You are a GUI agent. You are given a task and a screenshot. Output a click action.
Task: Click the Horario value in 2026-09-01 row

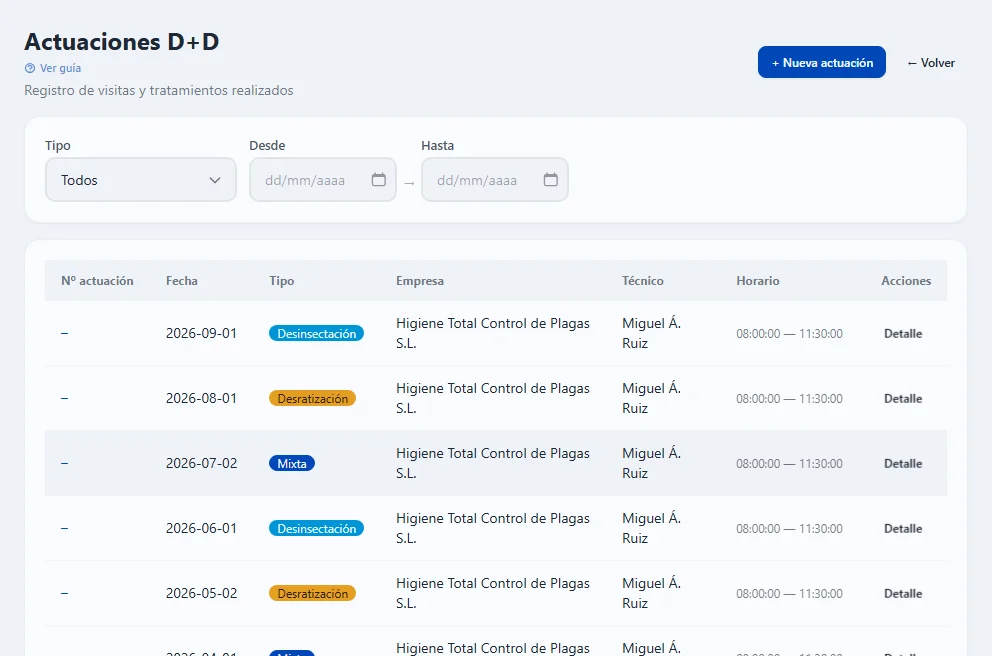pyautogui.click(x=789, y=333)
